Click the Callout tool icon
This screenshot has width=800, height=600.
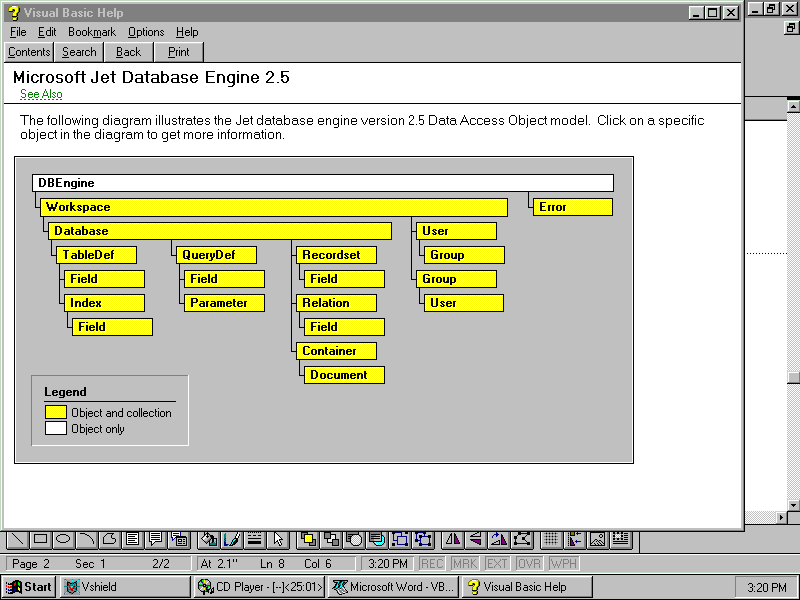tap(156, 540)
